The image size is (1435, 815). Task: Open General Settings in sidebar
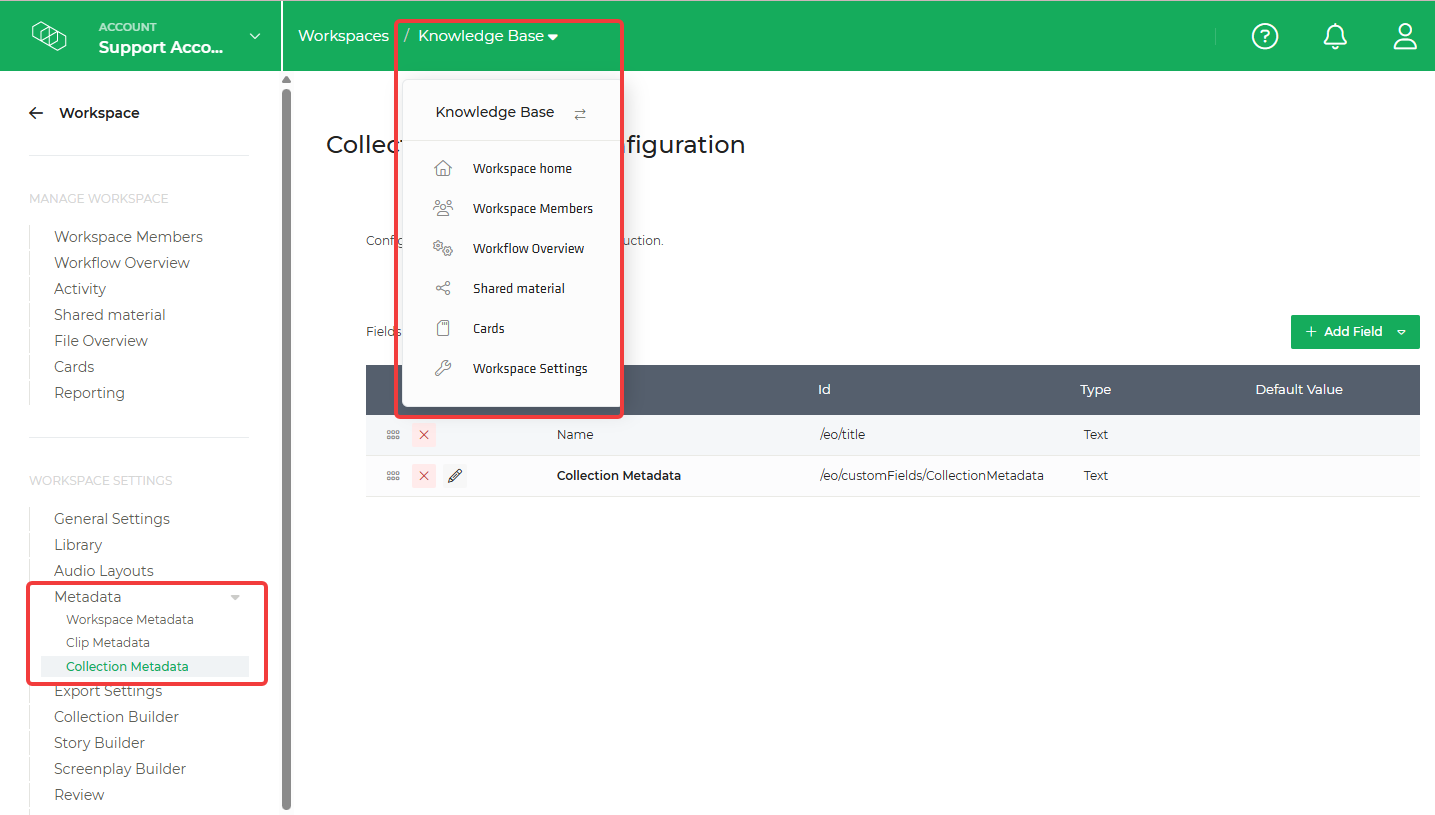click(112, 519)
